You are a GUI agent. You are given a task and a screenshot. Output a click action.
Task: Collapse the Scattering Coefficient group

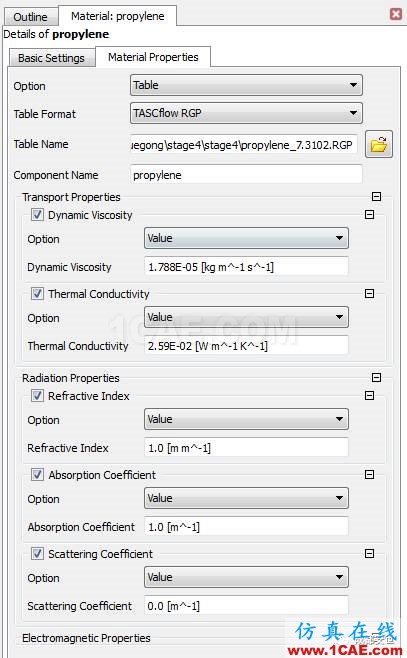tap(369, 554)
